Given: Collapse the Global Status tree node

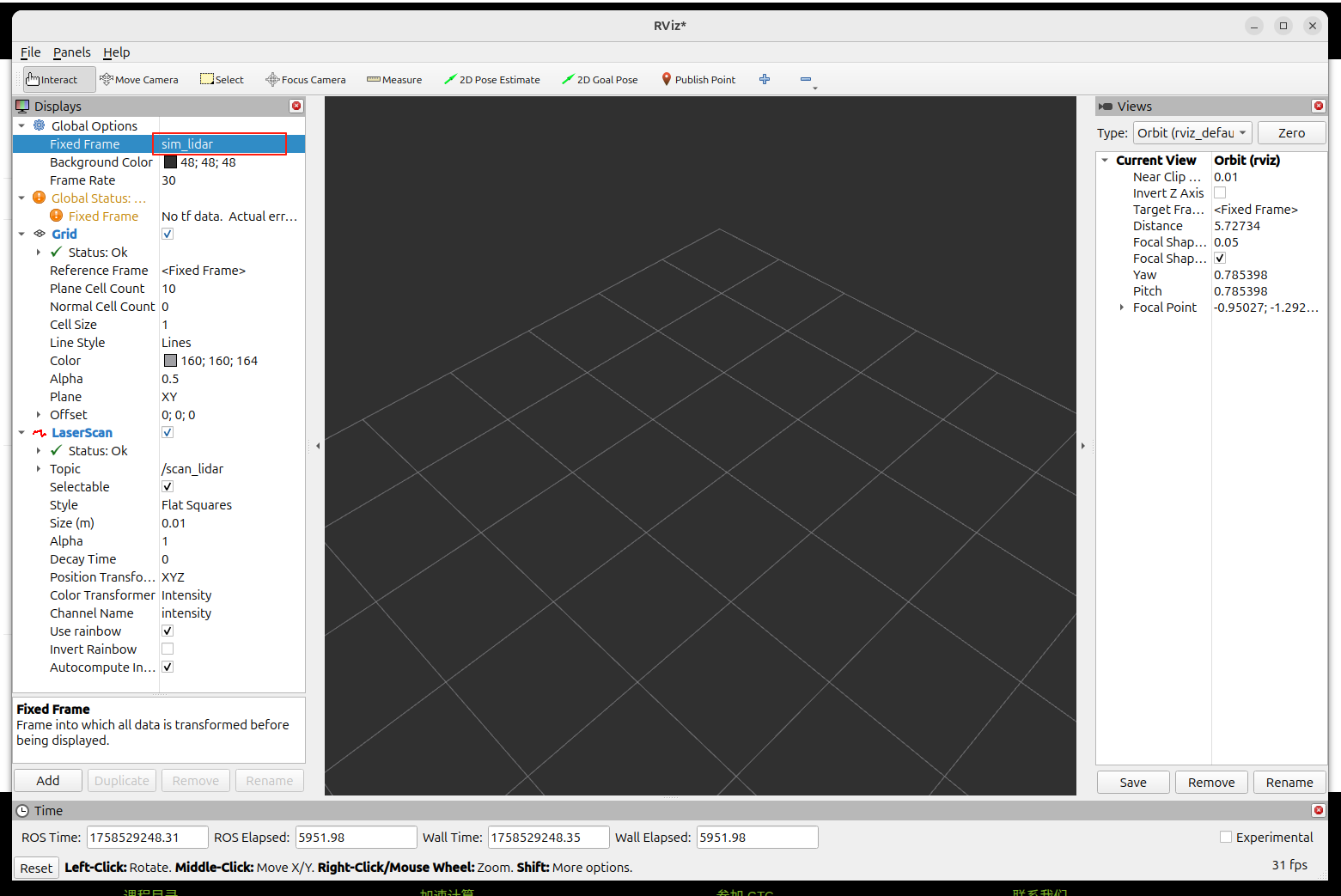Looking at the screenshot, I should (x=21, y=198).
